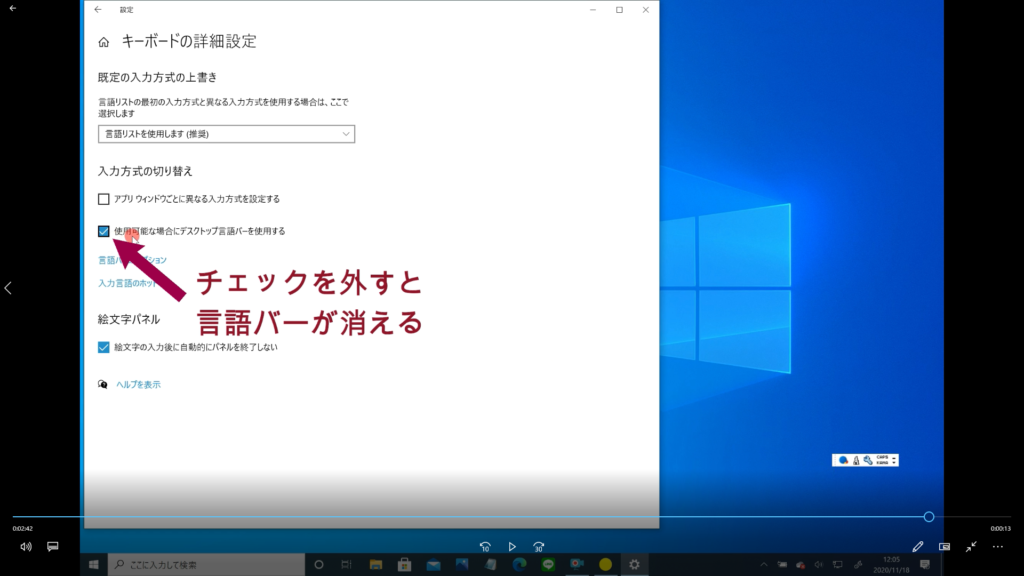Open 言語リストを使用します dropdown

[x=226, y=134]
